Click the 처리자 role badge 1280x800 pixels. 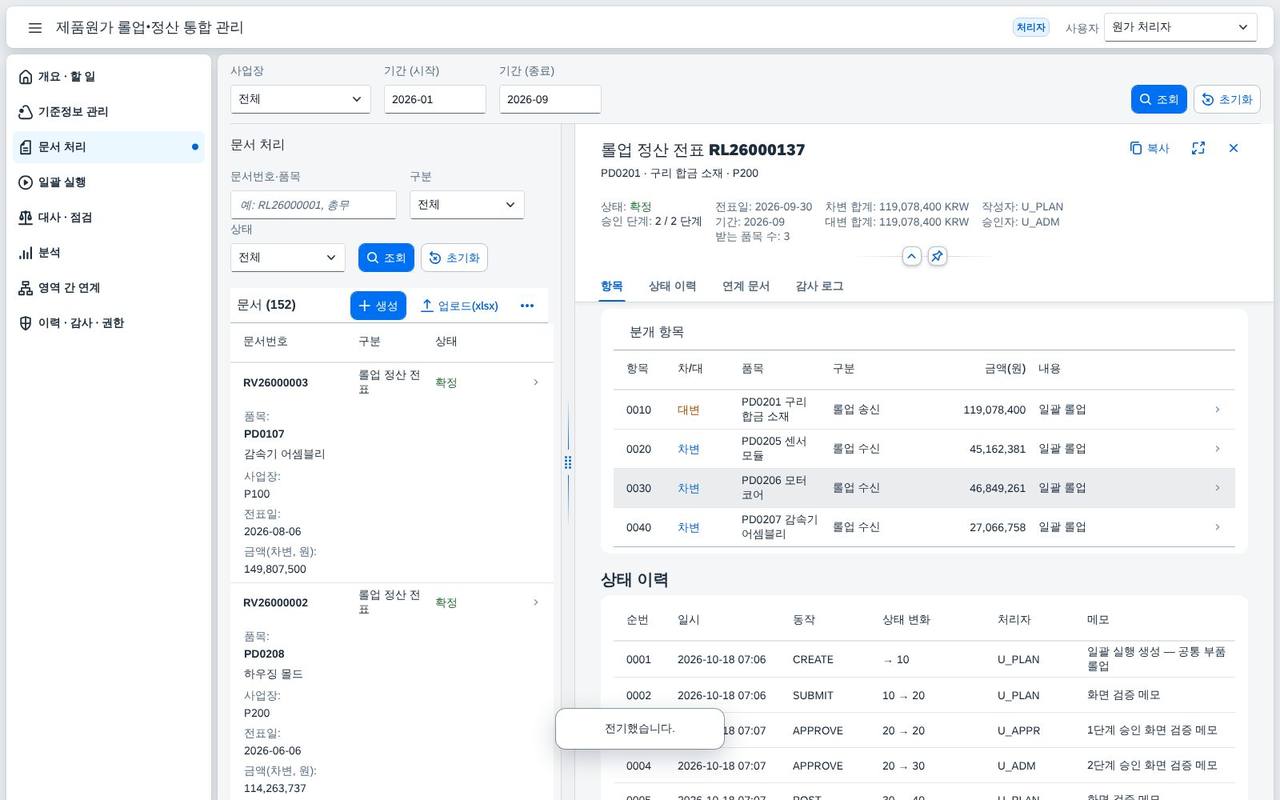(x=1031, y=28)
